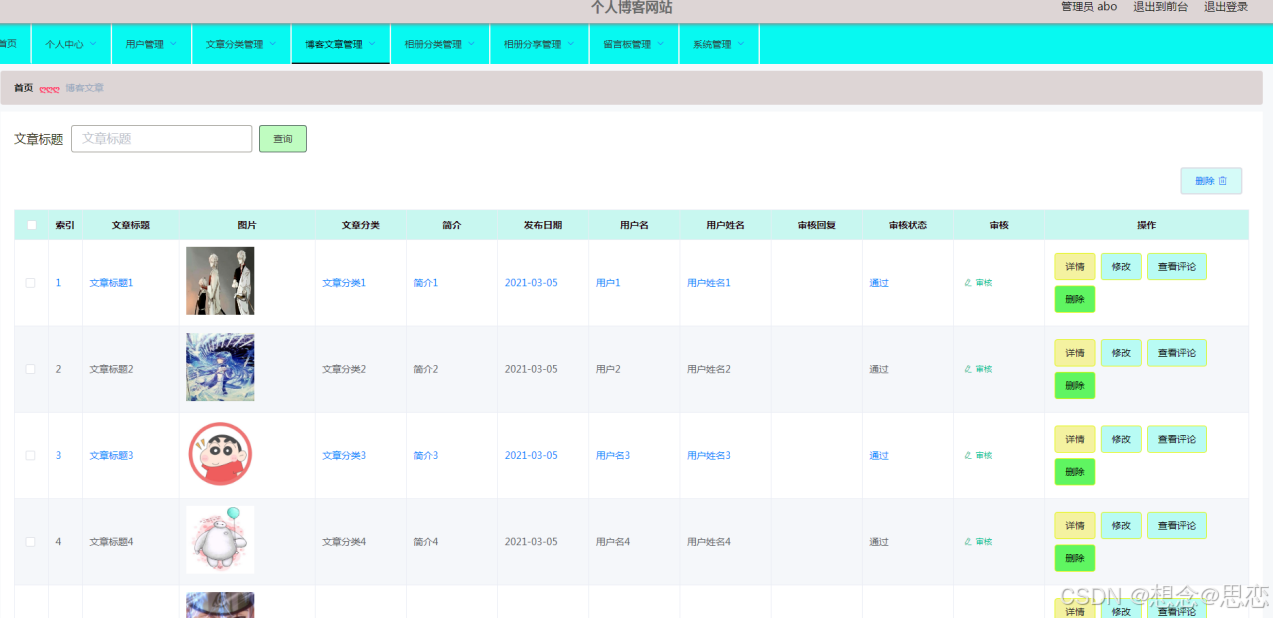Image resolution: width=1273 pixels, height=618 pixels.
Task: Check the checkbox for row 文章标题2
Action: (x=31, y=369)
